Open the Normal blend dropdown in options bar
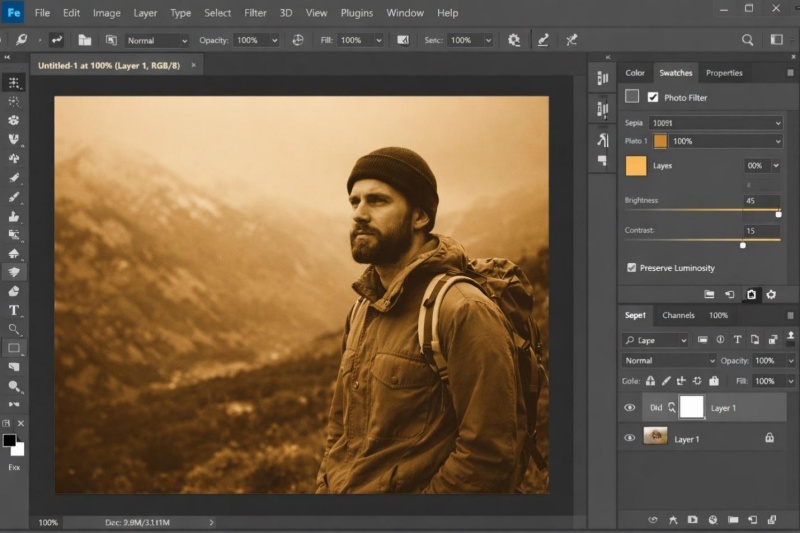Screen dimensions: 800x533 pyautogui.click(x=157, y=40)
